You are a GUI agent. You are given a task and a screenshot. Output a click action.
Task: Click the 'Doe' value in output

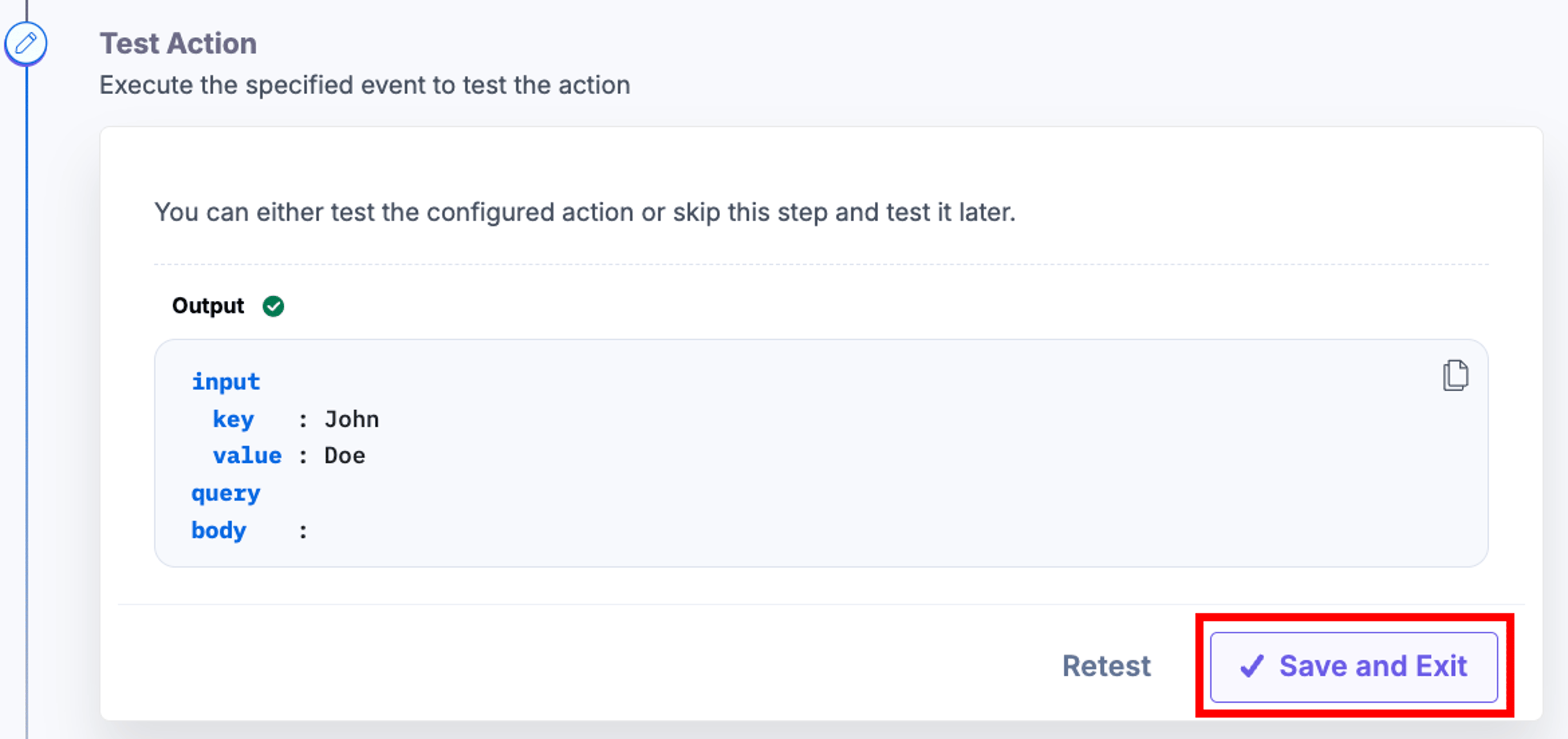345,455
